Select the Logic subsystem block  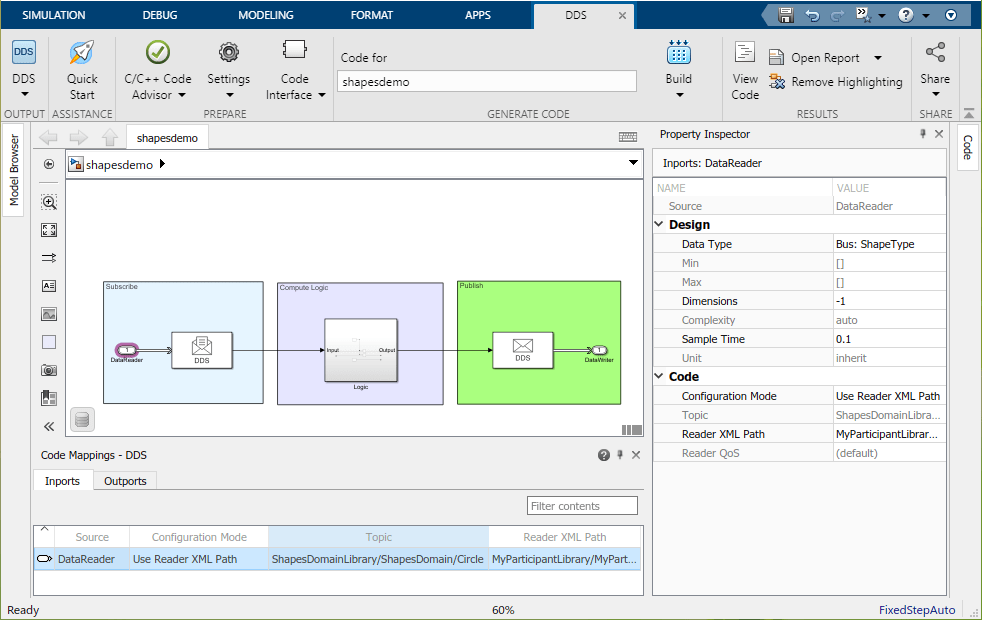[x=361, y=351]
